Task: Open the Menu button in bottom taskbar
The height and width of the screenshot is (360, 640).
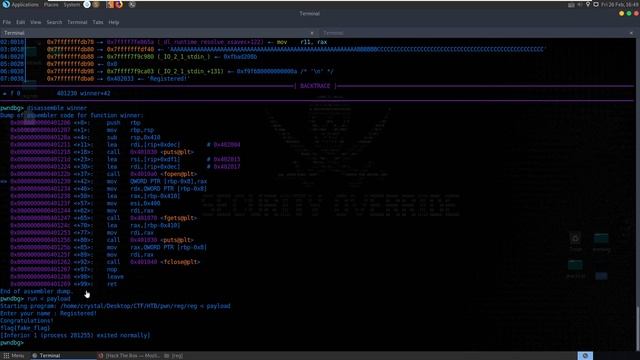Action: (14, 356)
